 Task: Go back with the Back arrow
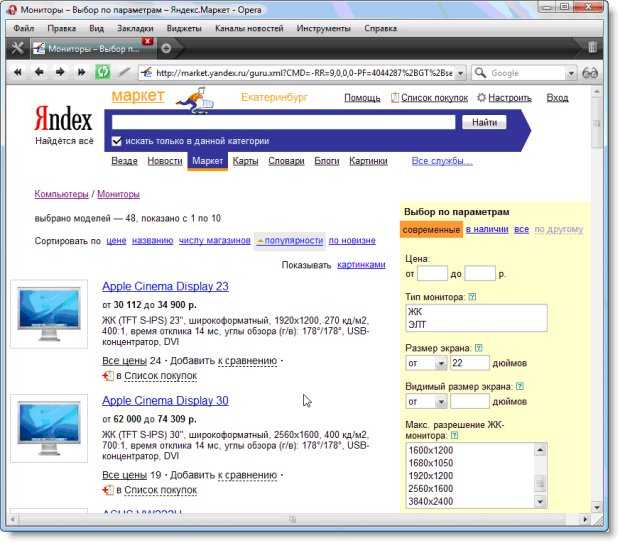pos(39,72)
